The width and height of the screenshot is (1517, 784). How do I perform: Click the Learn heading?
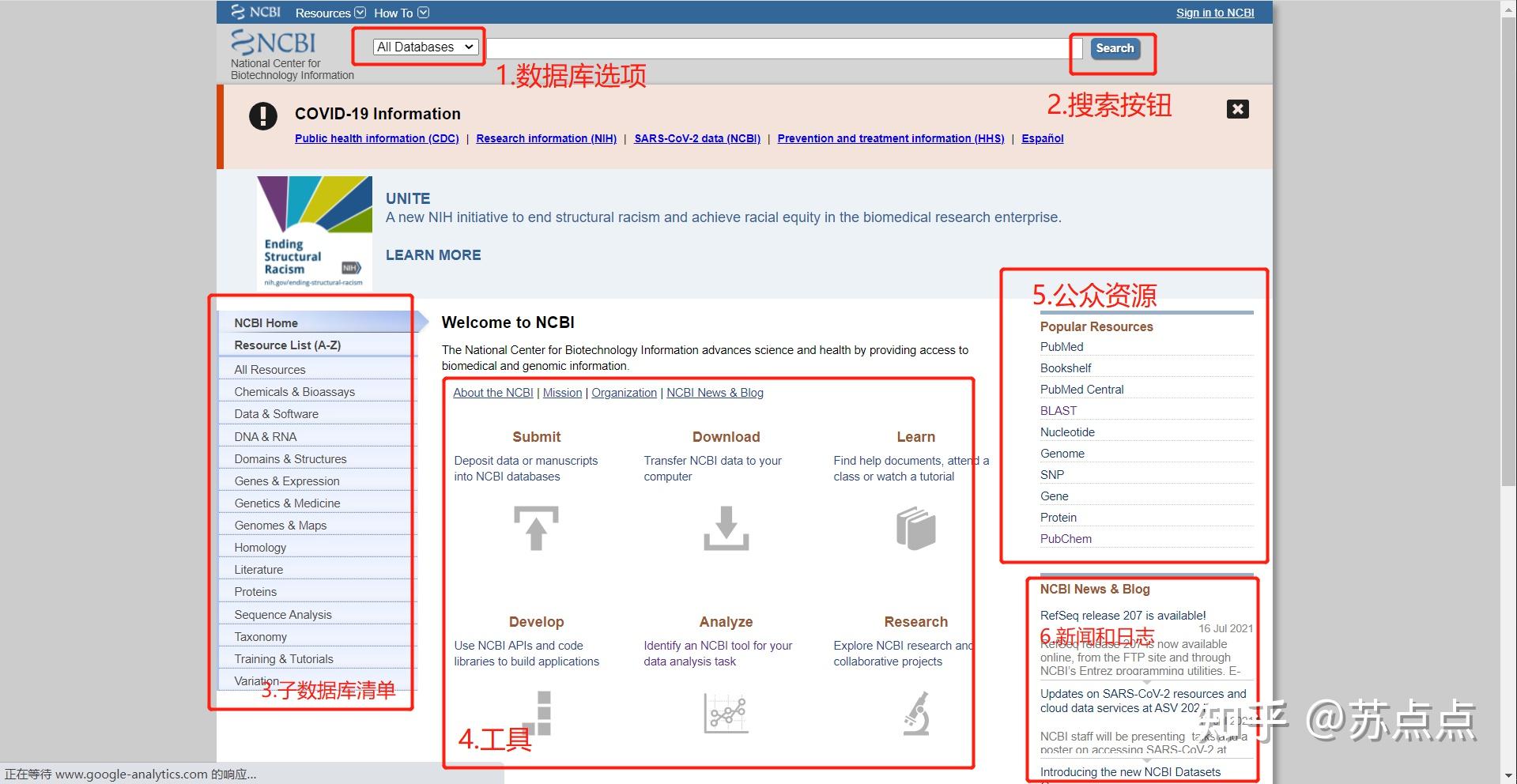(x=915, y=437)
